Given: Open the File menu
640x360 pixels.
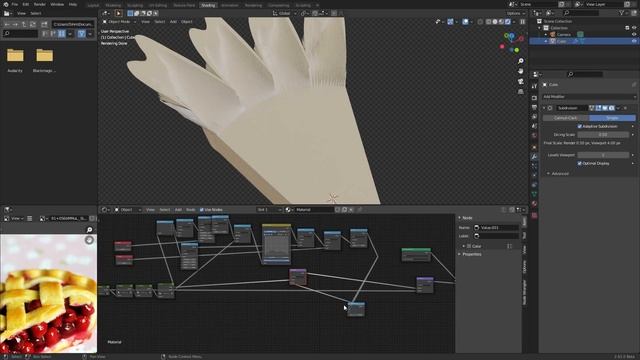Looking at the screenshot, I should (x=15, y=4).
